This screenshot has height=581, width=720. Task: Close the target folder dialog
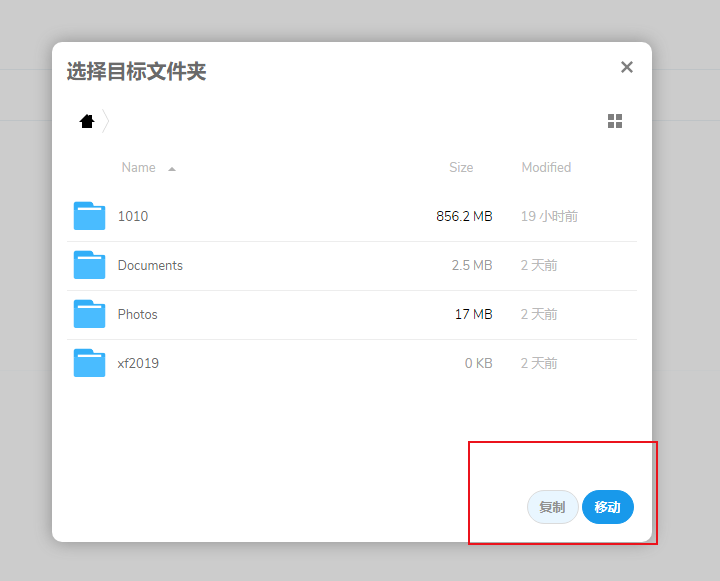pyautogui.click(x=627, y=67)
